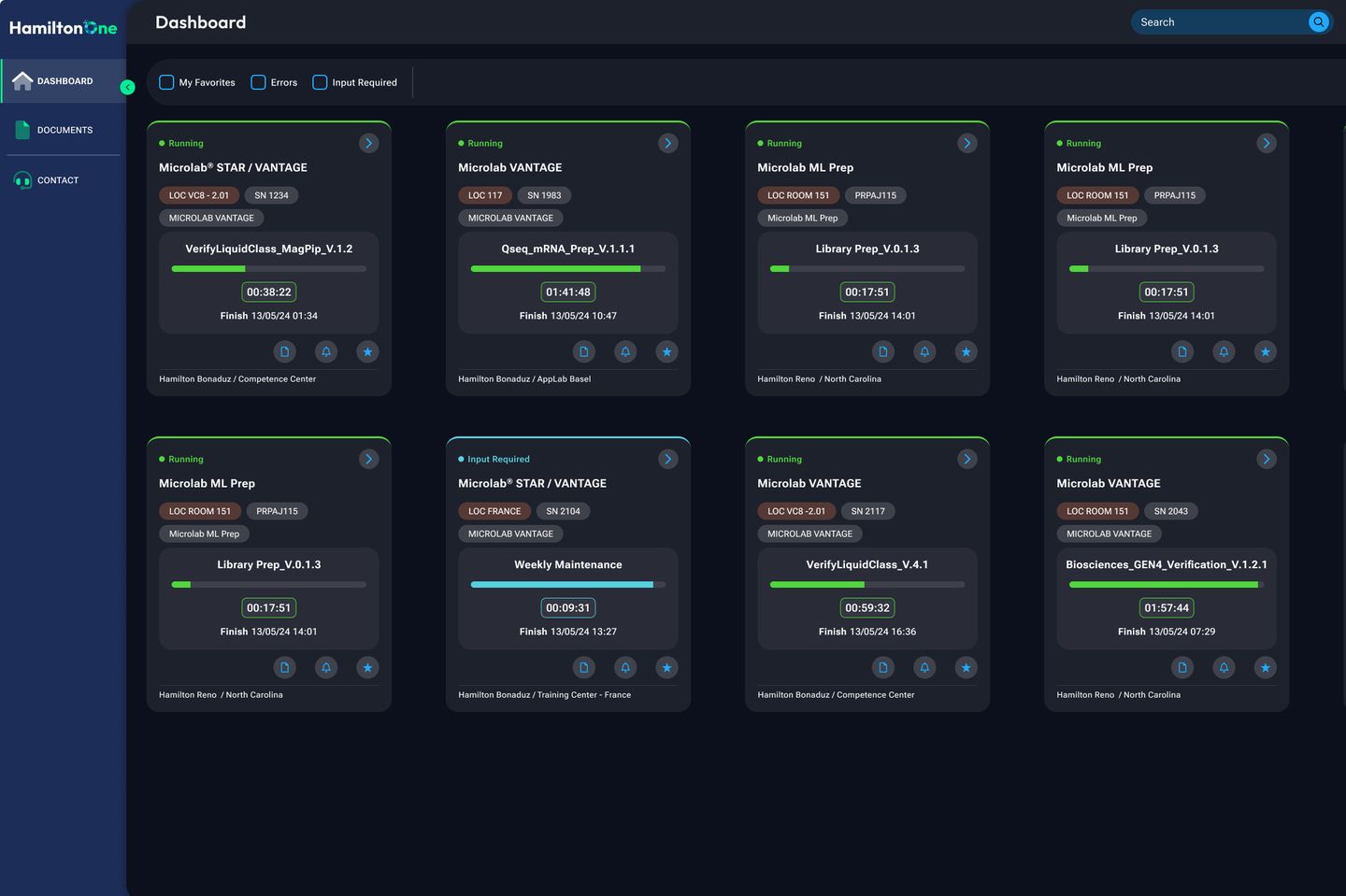Image resolution: width=1346 pixels, height=896 pixels.
Task: Open chevron arrow on SN 2117 card
Action: coord(967,459)
